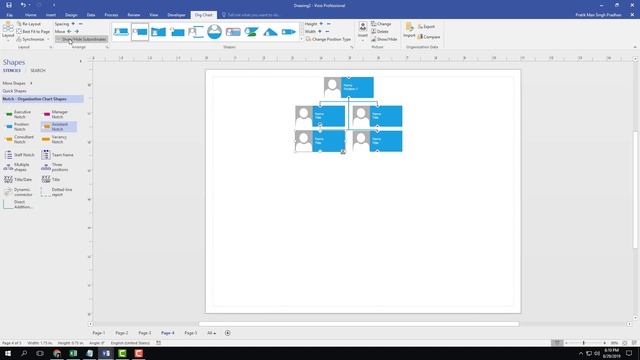
Task: Select the Quick Shapes stencil
Action: pos(14,91)
